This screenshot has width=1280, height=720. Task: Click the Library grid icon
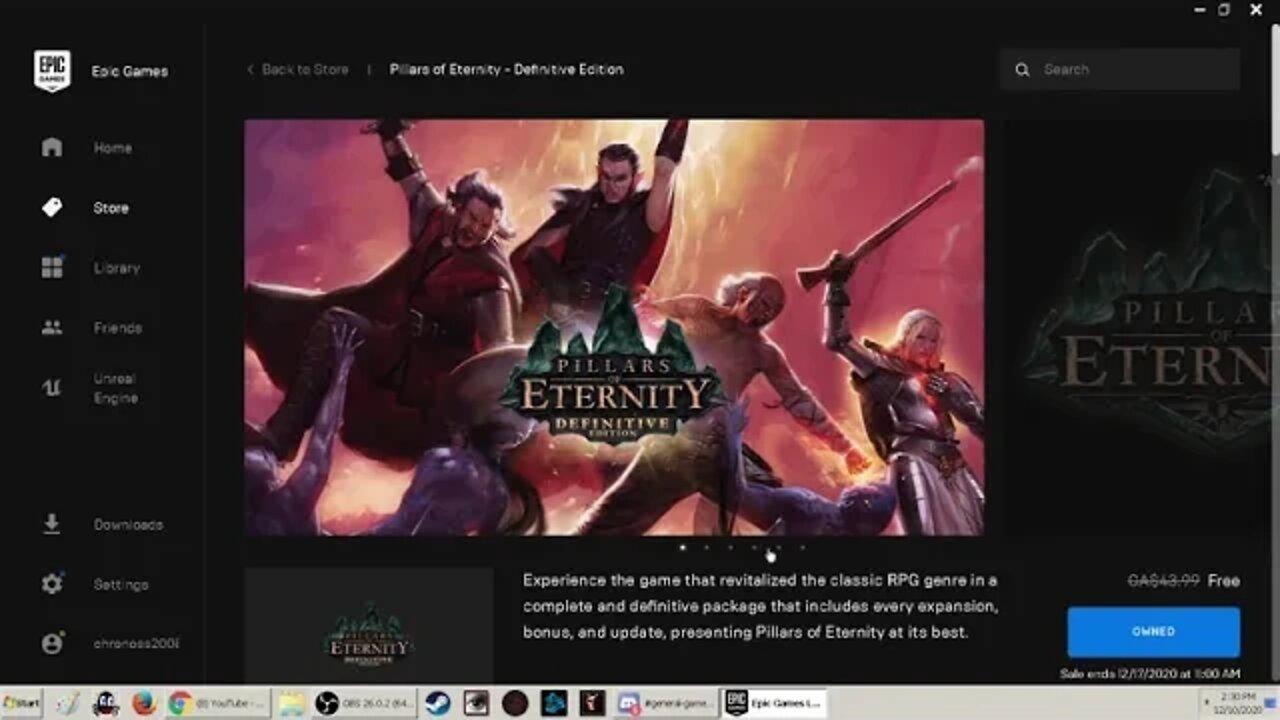(52, 268)
